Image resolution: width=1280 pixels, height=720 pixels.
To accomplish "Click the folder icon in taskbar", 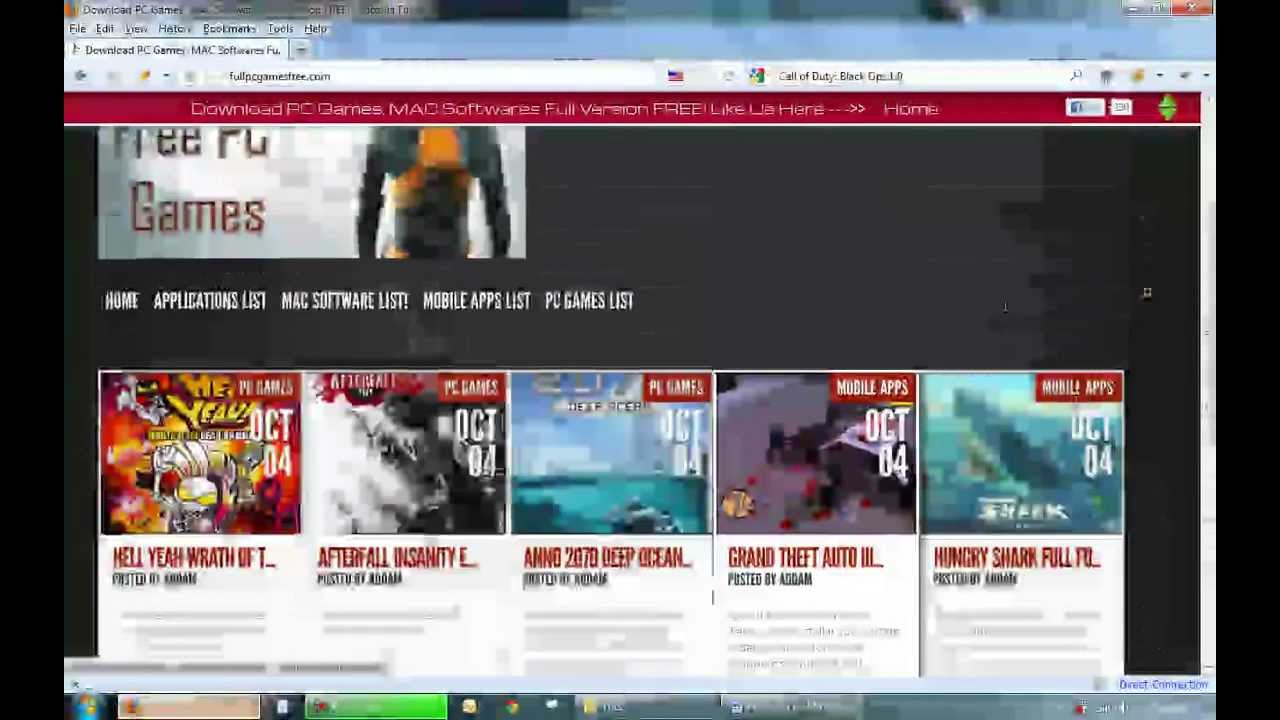I will (591, 708).
